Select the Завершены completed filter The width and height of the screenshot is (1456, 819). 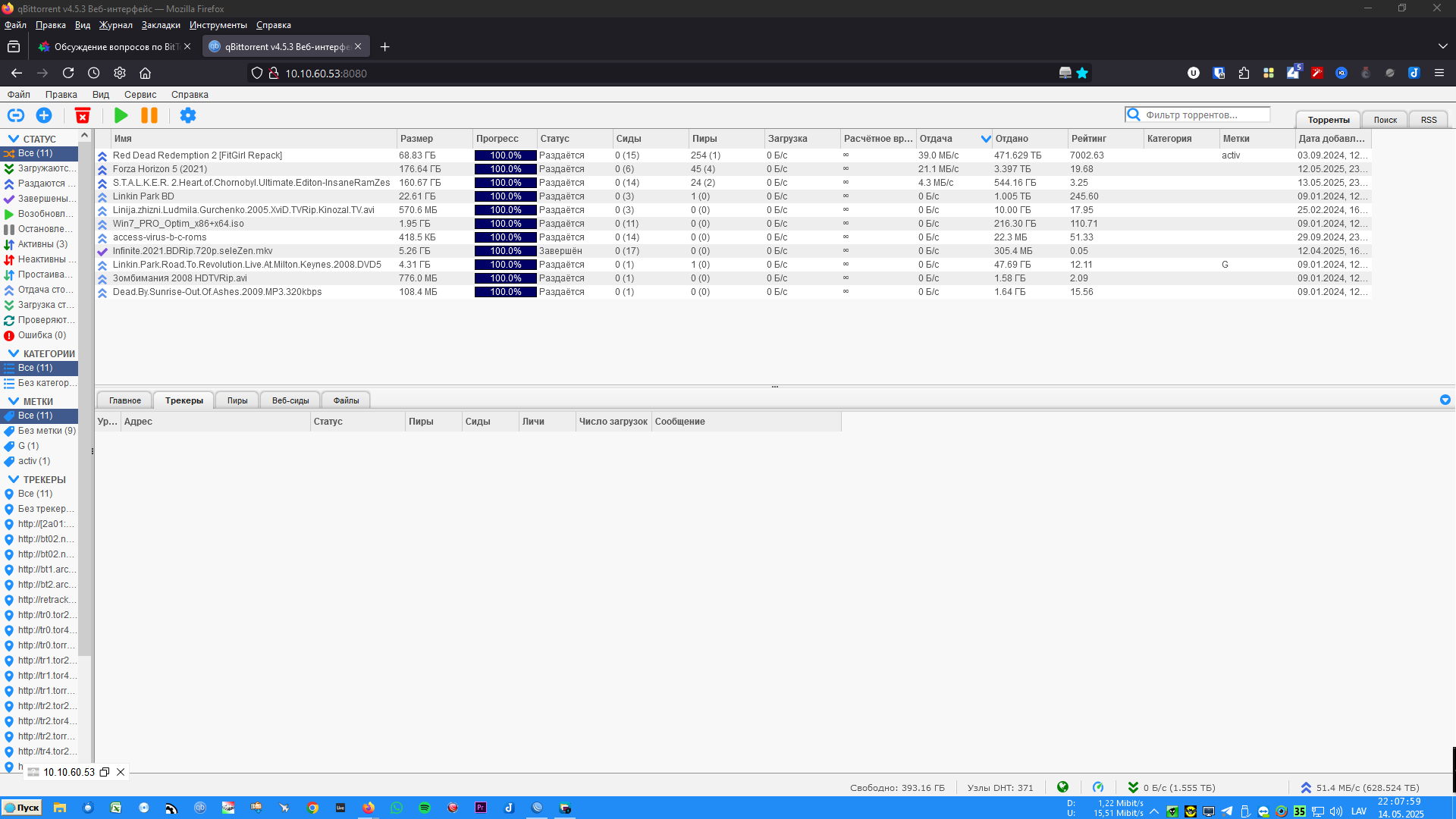[x=39, y=199]
